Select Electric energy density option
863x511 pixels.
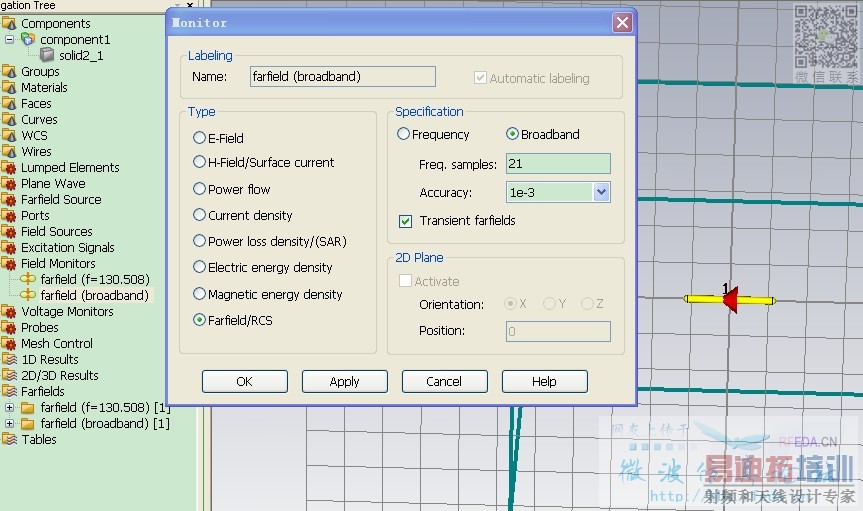coord(199,267)
